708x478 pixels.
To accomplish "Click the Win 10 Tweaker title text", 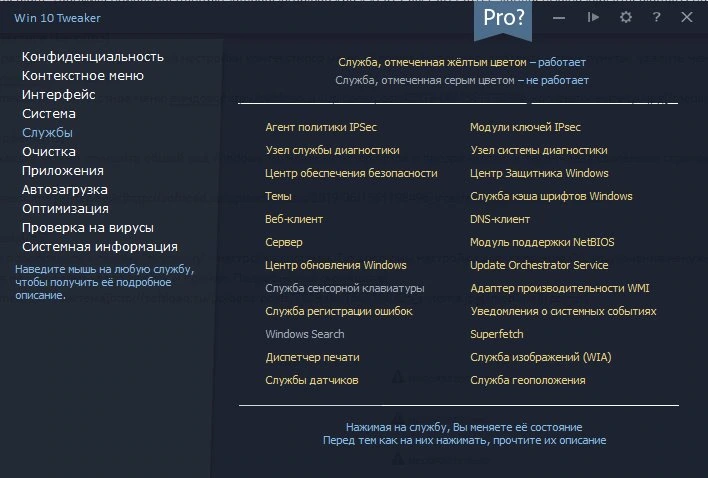I will coord(57,18).
